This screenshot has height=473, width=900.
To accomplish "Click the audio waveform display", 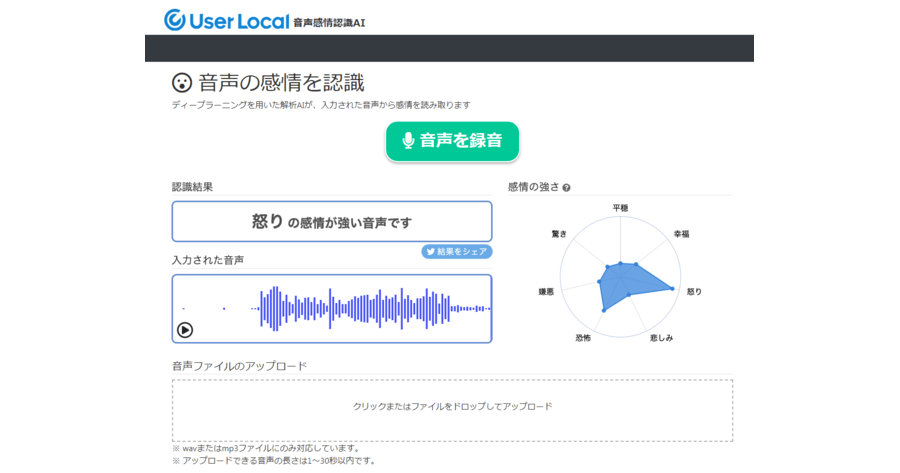I will pyautogui.click(x=332, y=308).
